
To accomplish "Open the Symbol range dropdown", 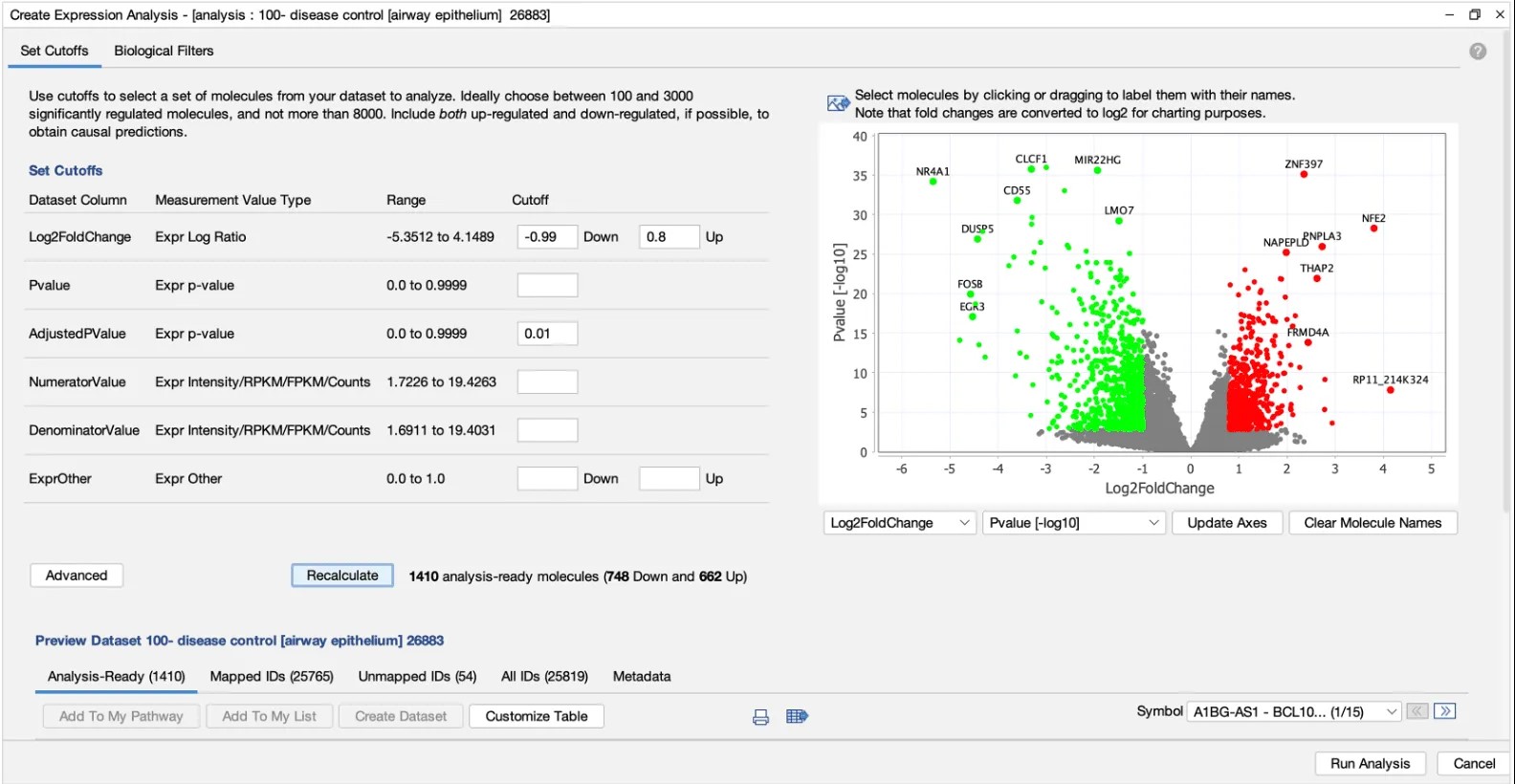I will (1293, 712).
